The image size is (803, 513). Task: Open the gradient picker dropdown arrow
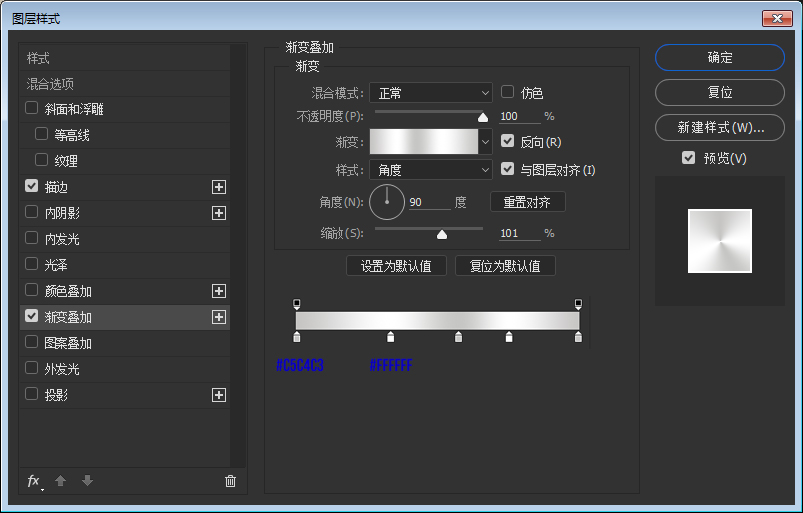pos(485,142)
